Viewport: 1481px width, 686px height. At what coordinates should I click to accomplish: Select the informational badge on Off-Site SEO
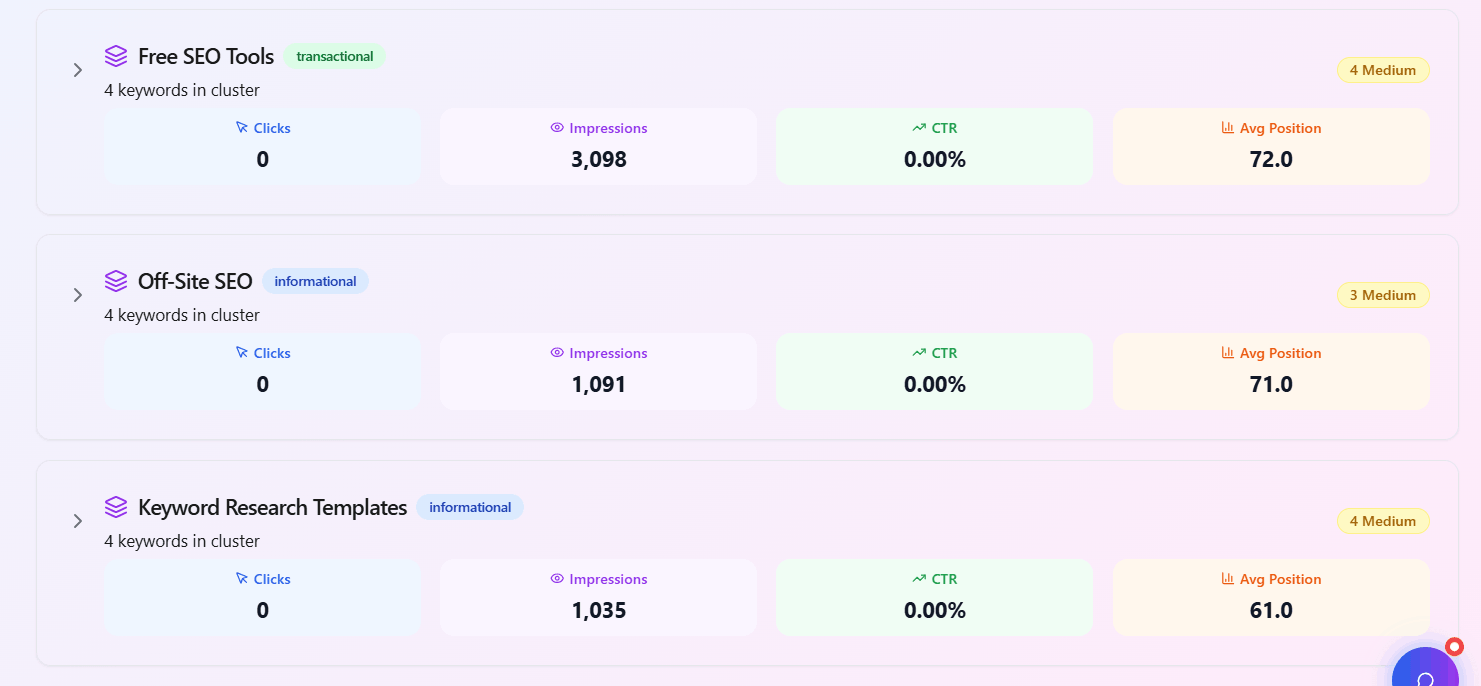coord(315,281)
